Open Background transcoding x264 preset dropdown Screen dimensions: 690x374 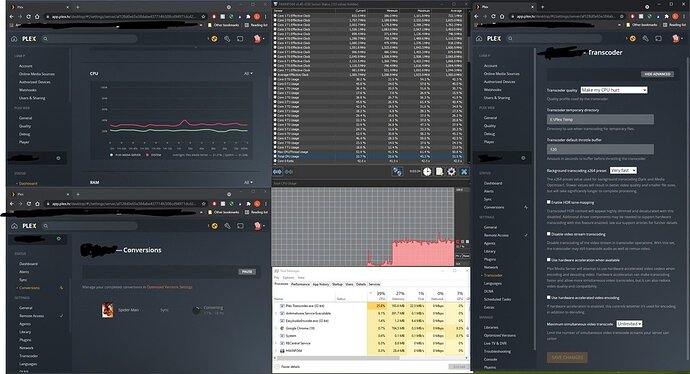[623, 170]
